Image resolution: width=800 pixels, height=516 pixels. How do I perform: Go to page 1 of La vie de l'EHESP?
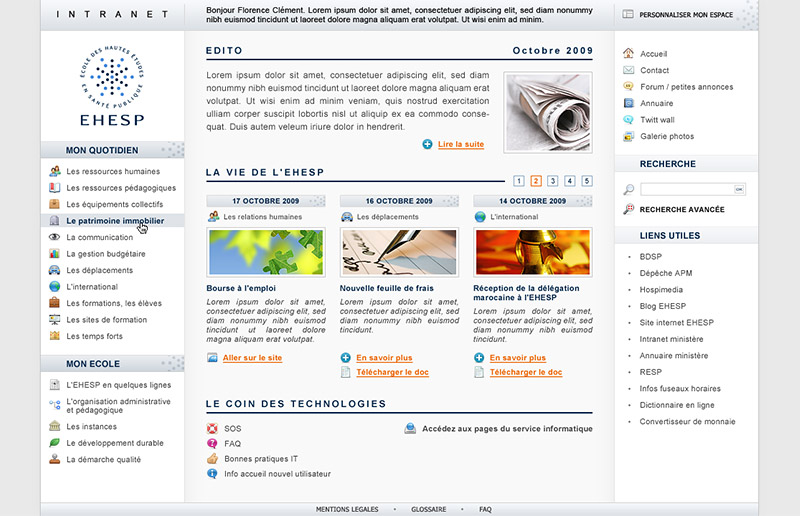pos(519,181)
